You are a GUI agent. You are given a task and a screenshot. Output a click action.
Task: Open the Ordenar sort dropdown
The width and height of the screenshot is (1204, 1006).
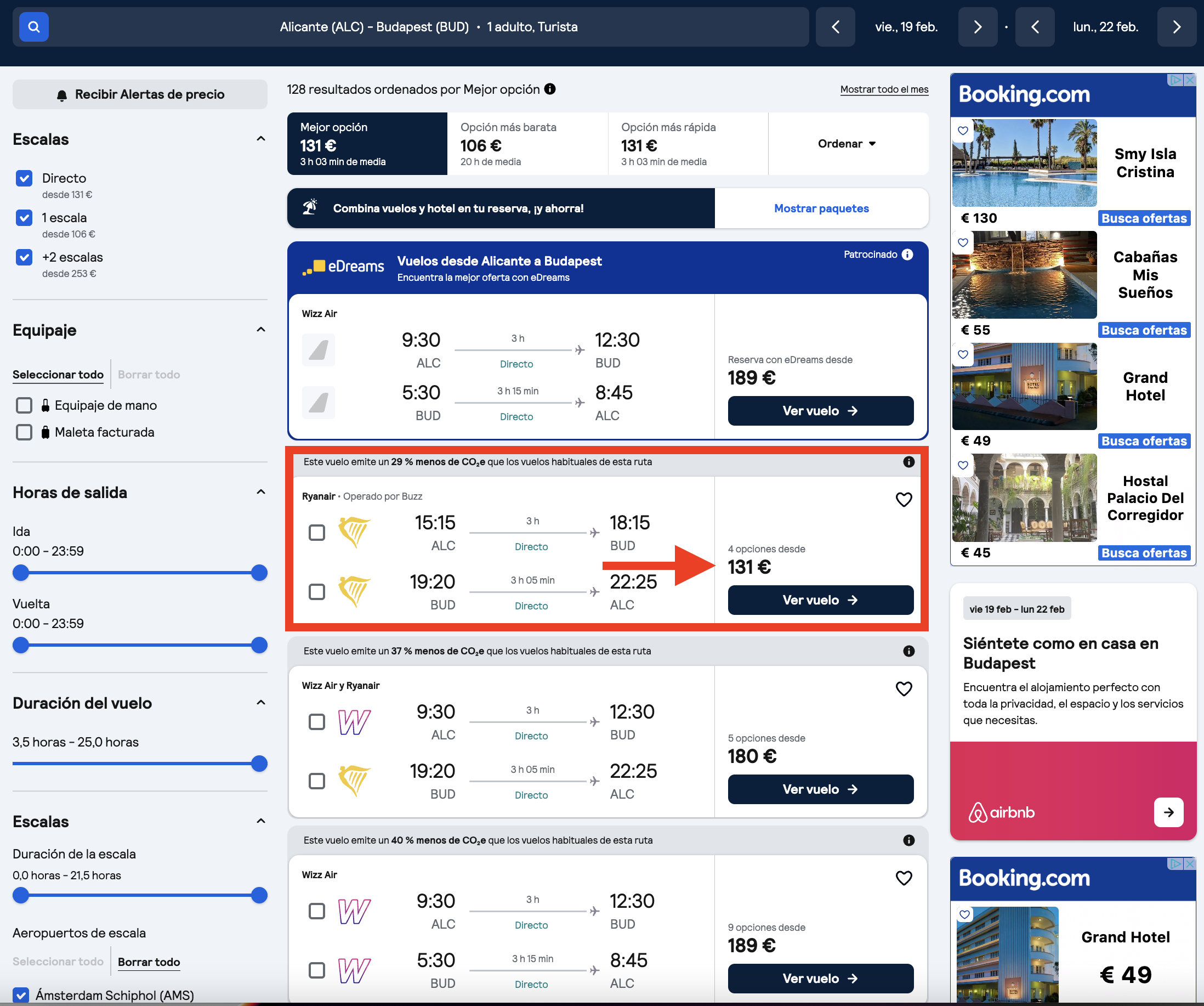847,144
